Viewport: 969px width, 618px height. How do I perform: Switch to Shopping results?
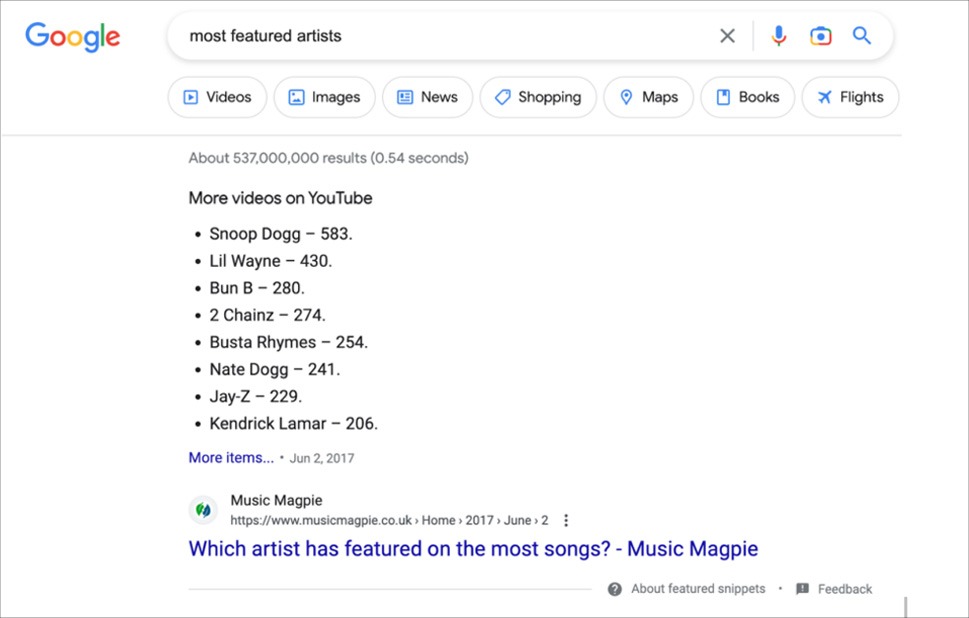[538, 97]
